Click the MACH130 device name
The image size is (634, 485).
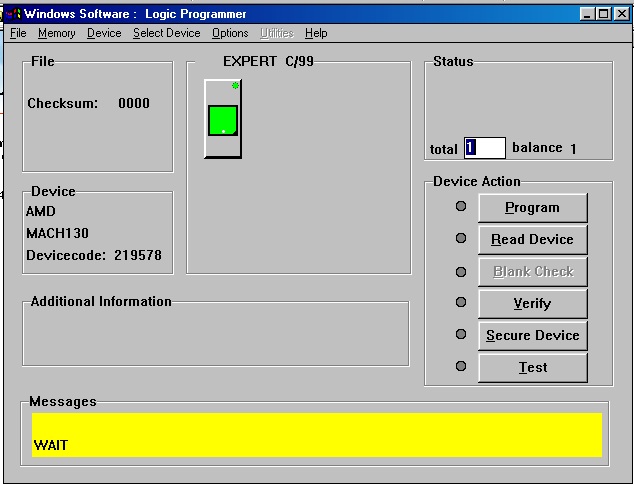coord(57,233)
